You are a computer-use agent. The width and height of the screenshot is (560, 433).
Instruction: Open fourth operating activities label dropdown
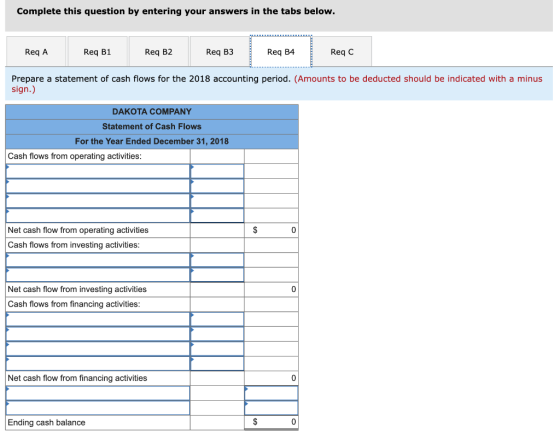click(98, 215)
